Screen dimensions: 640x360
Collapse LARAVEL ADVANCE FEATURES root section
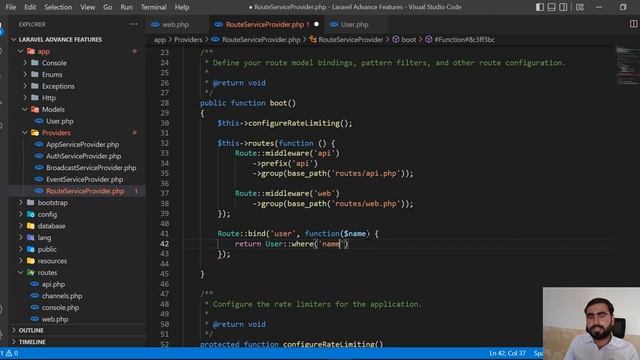pos(13,40)
